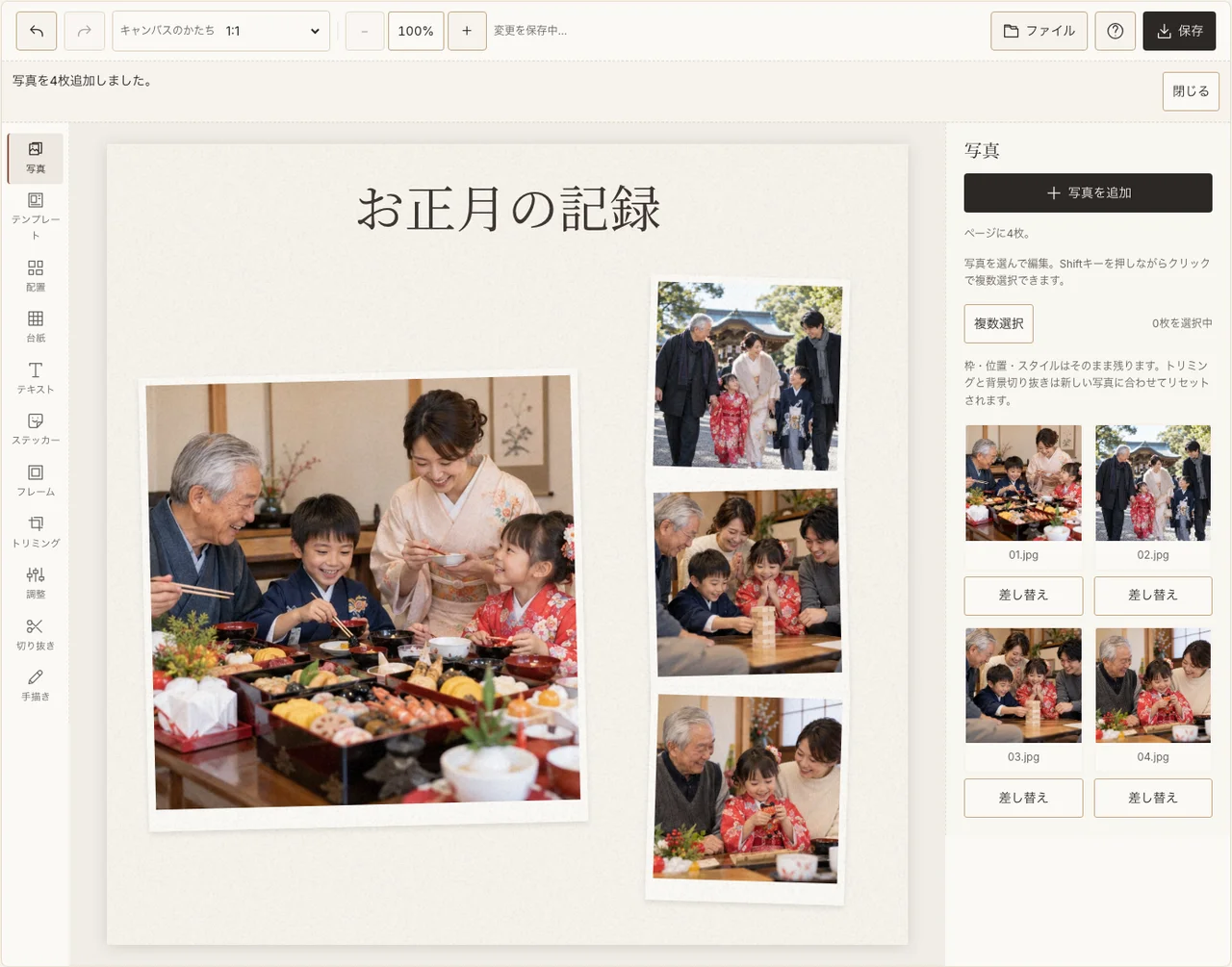Click 差し替え (Replace) under 04.jpg
Screen dimensions: 1232x967
point(1153,798)
